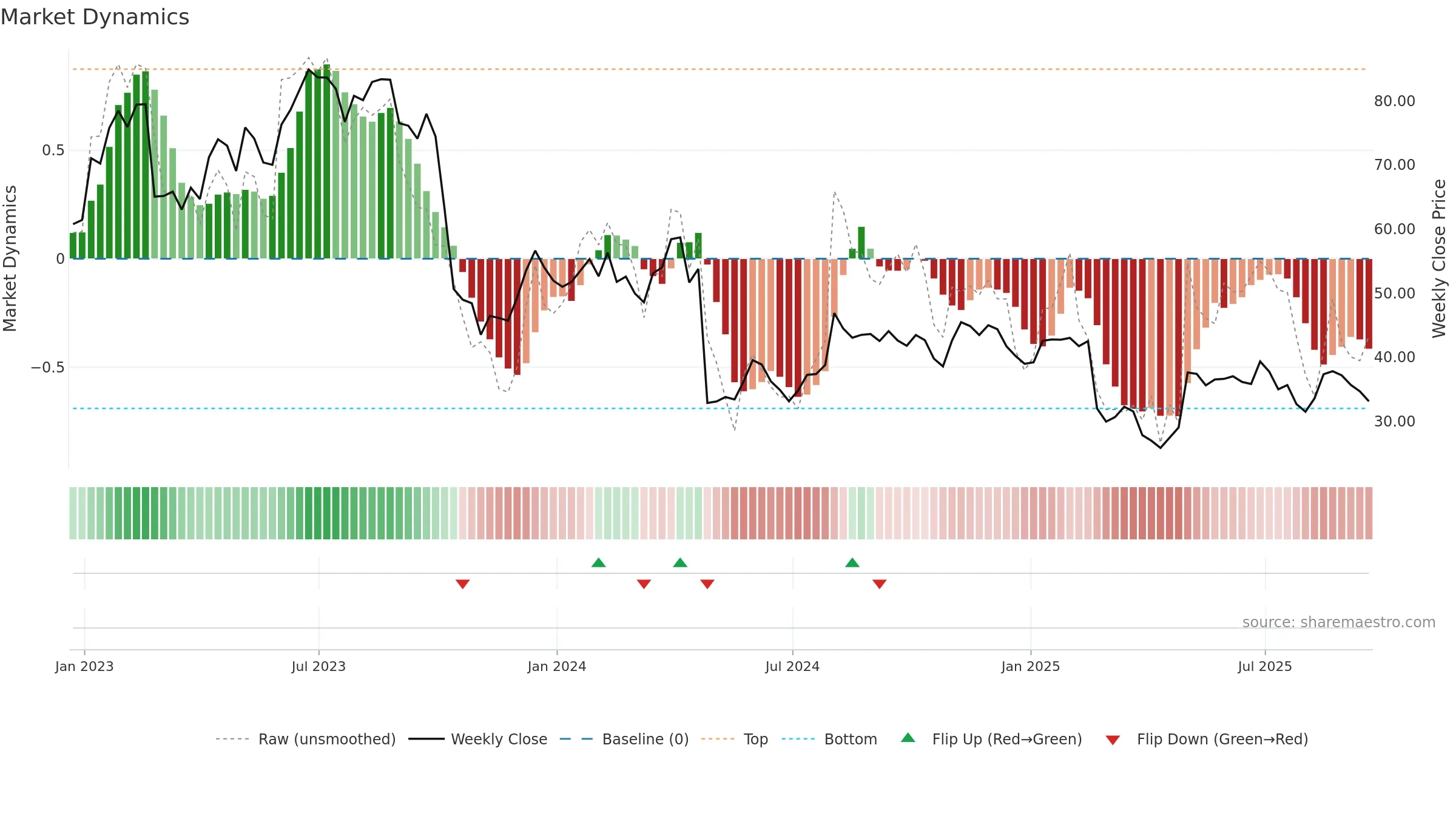This screenshot has height=819, width=1456.
Task: Click the 50.00 price tick label
Action: coord(1395,294)
